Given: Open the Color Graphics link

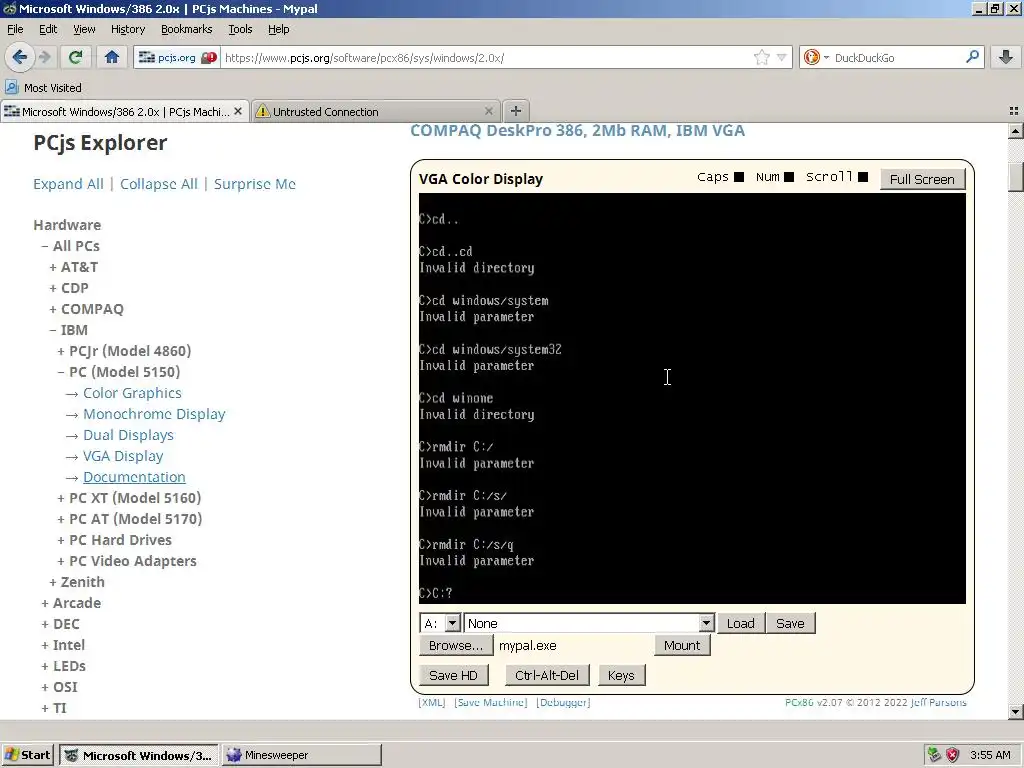Looking at the screenshot, I should pos(132,393).
